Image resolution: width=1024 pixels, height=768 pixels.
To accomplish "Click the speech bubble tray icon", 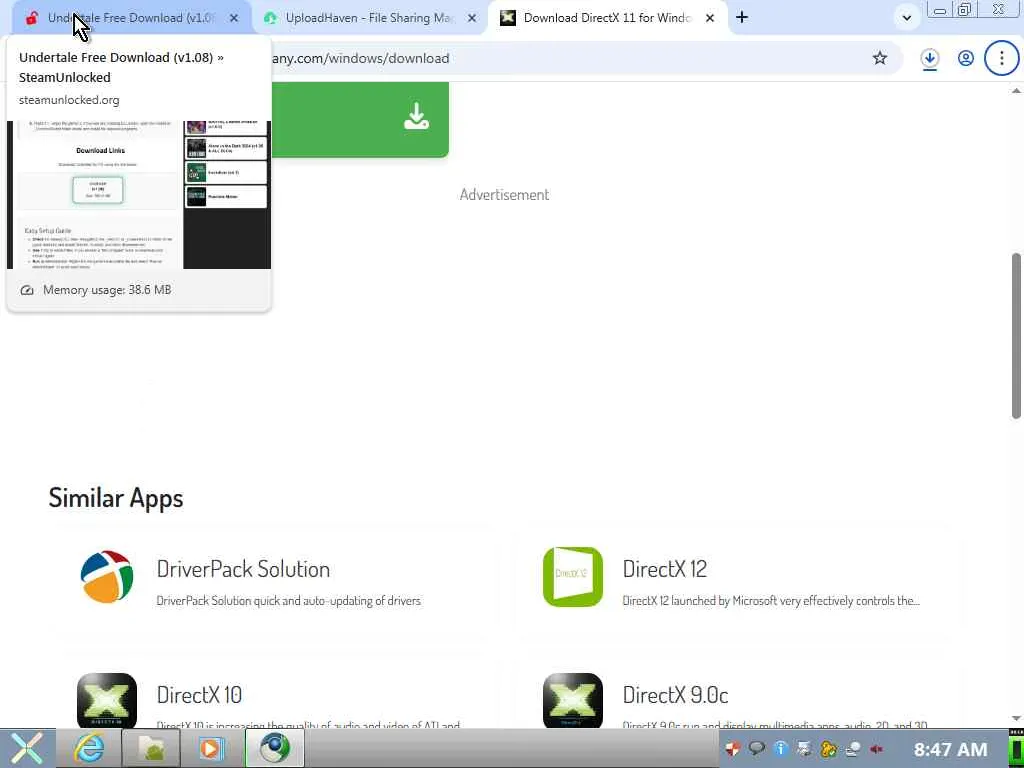I will [x=756, y=748].
